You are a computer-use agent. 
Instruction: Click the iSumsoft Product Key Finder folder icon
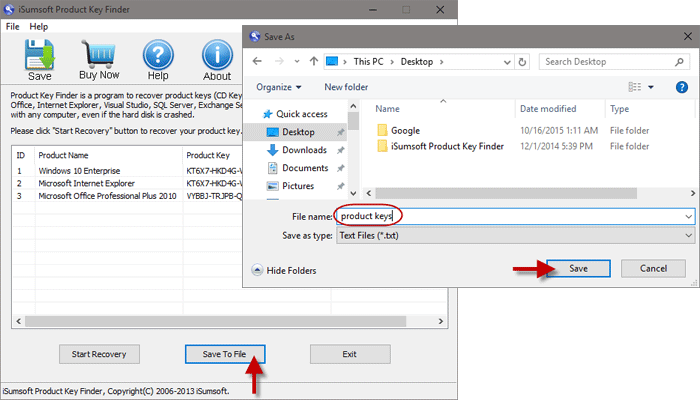(382, 146)
